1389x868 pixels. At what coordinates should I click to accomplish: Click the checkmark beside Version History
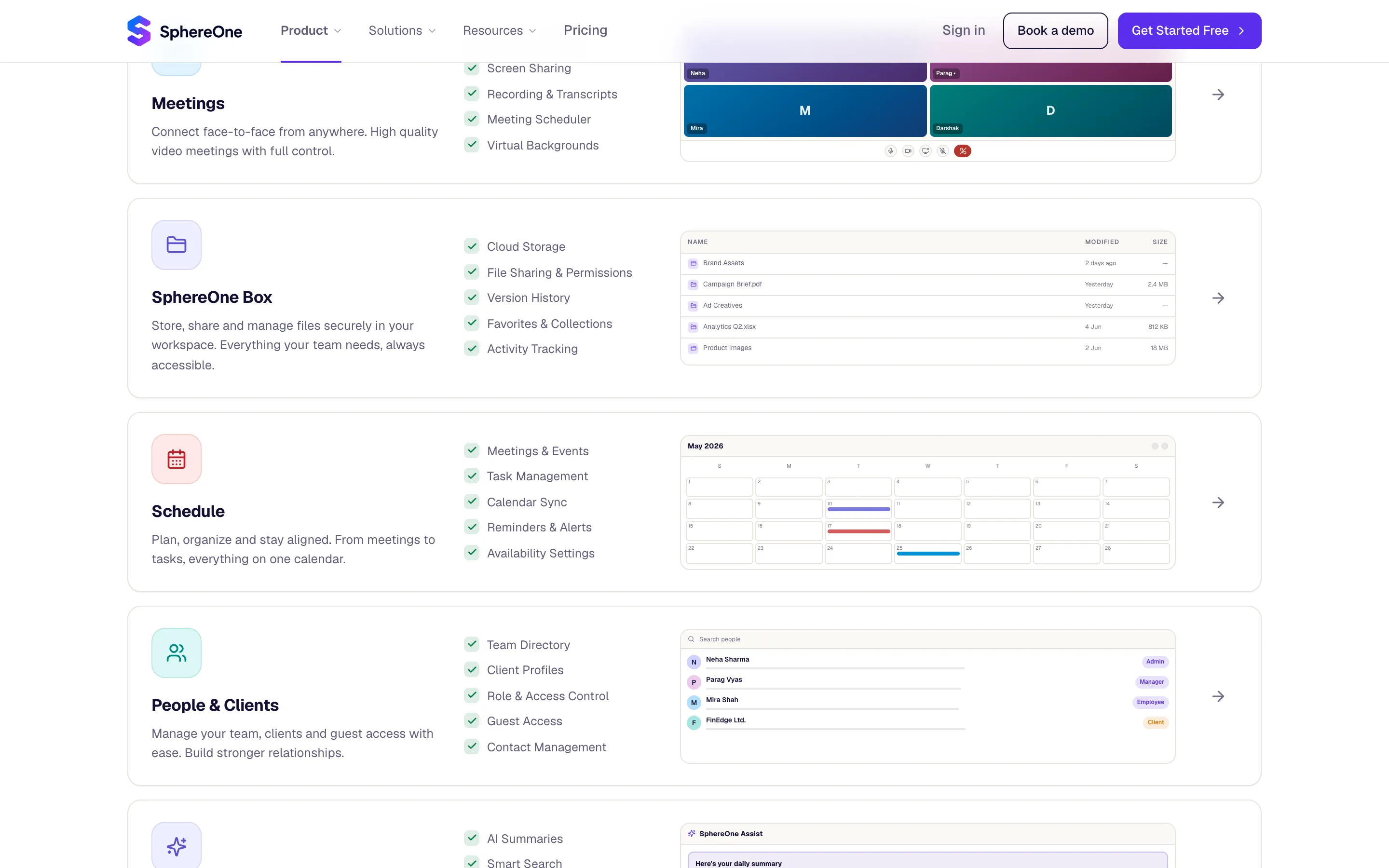[472, 298]
